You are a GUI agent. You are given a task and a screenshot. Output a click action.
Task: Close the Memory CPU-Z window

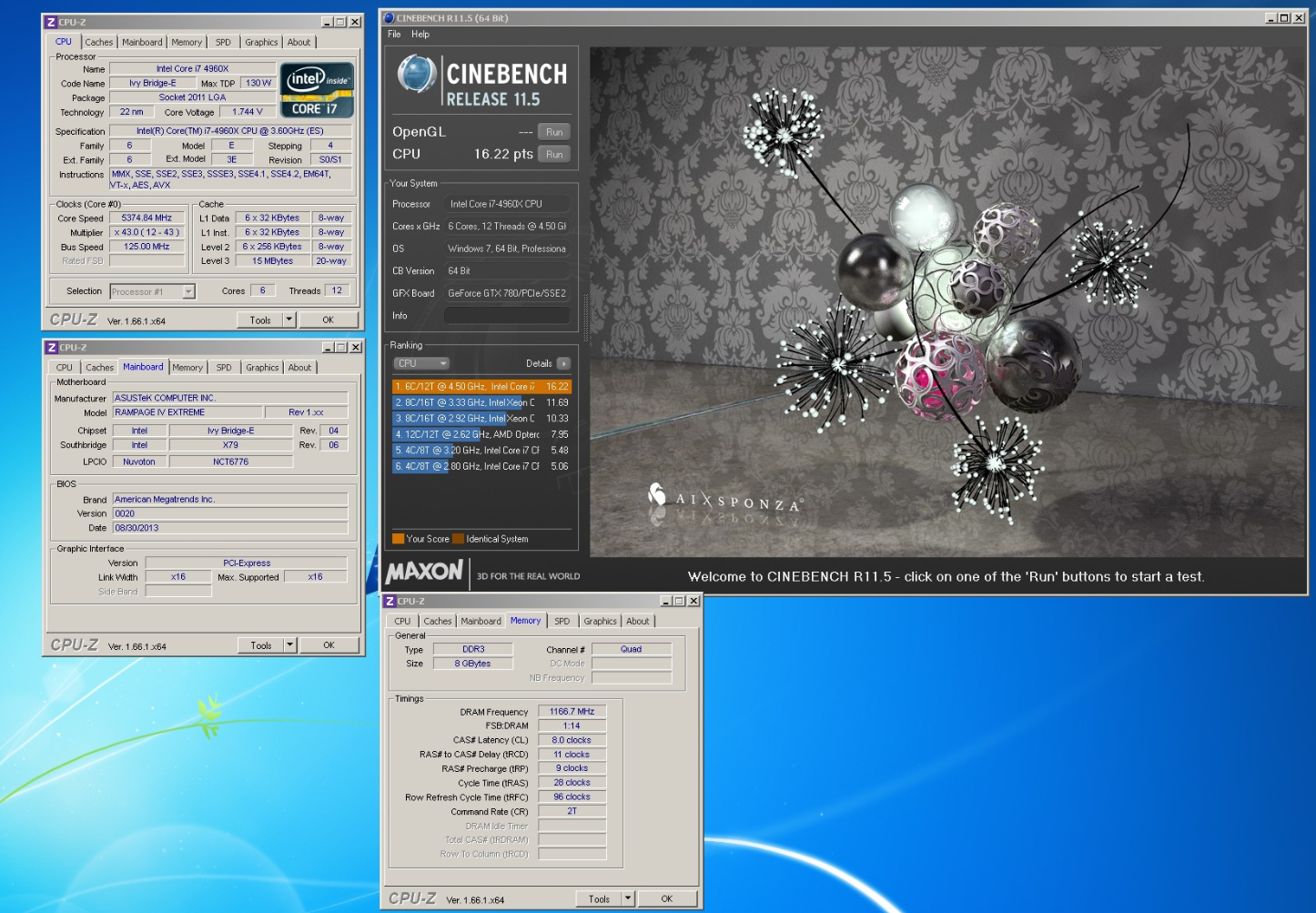tap(693, 601)
